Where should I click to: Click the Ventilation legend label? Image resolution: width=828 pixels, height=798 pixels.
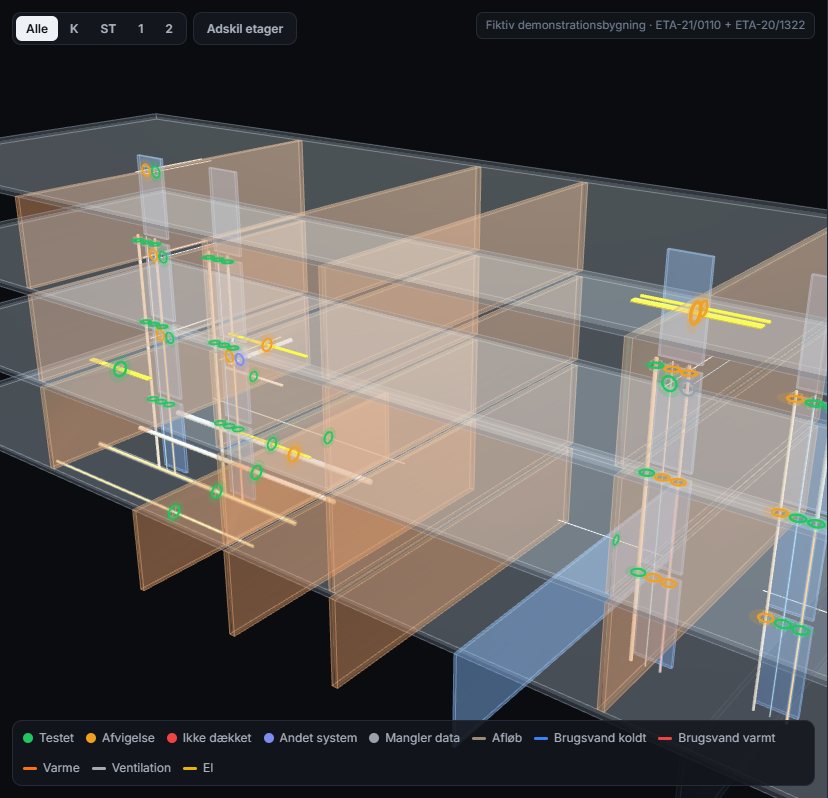141,768
